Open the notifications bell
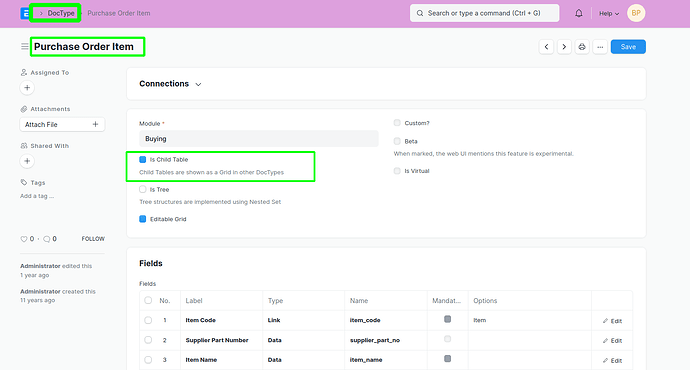Image resolution: width=690 pixels, height=370 pixels. [579, 13]
